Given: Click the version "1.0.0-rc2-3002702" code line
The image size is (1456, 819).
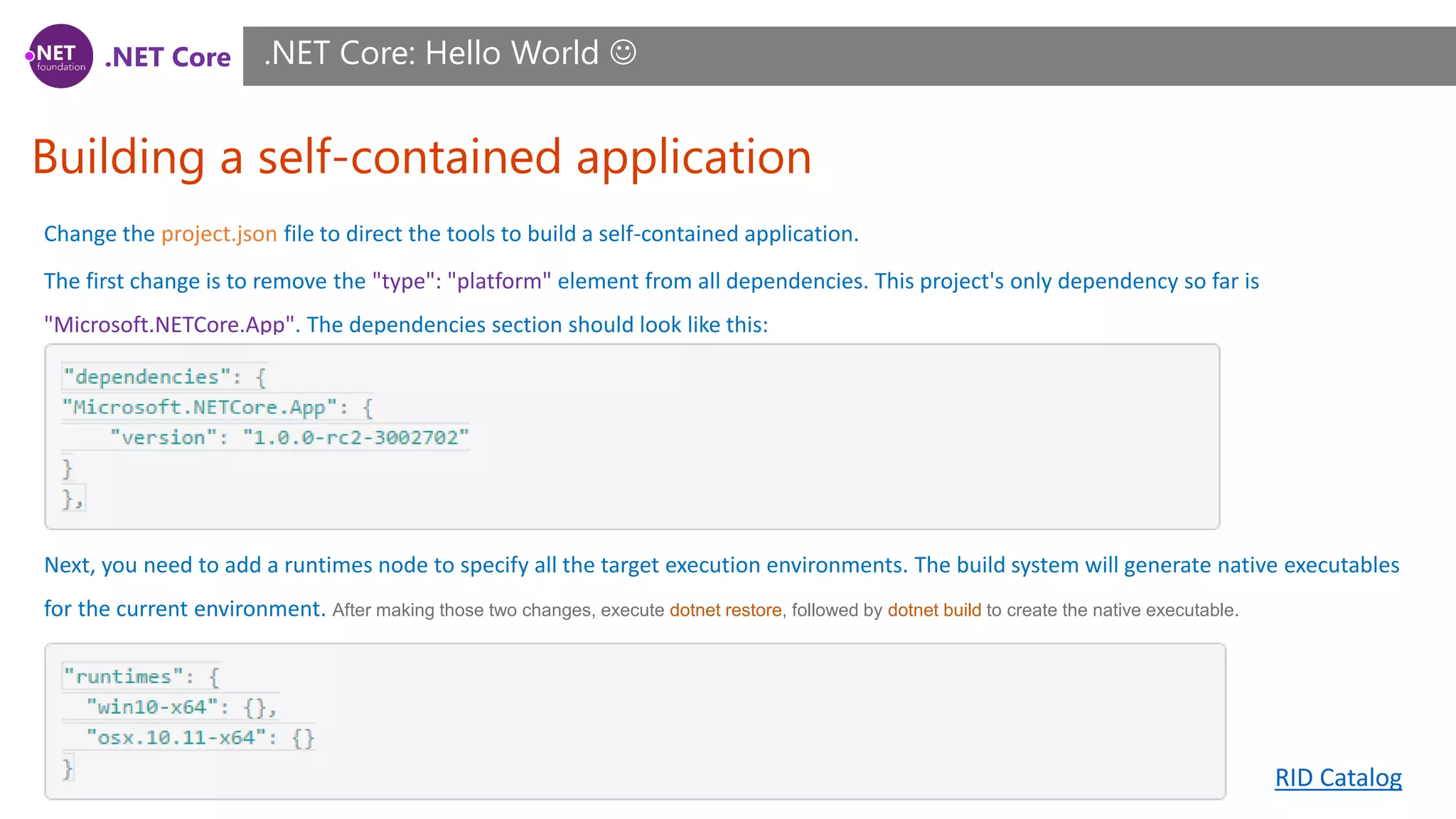Looking at the screenshot, I should click(289, 437).
